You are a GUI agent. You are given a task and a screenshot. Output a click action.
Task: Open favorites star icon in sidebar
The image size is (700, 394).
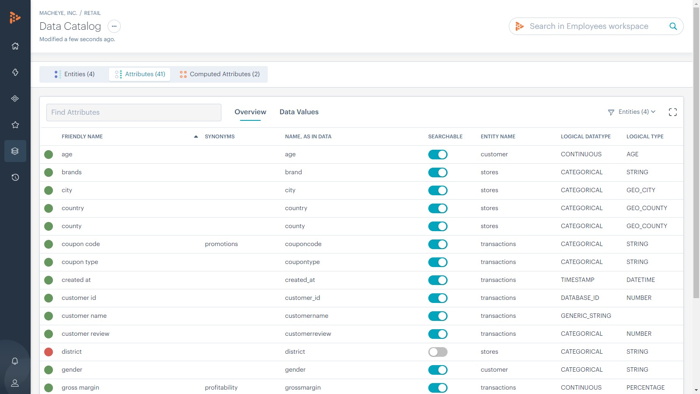coord(15,125)
